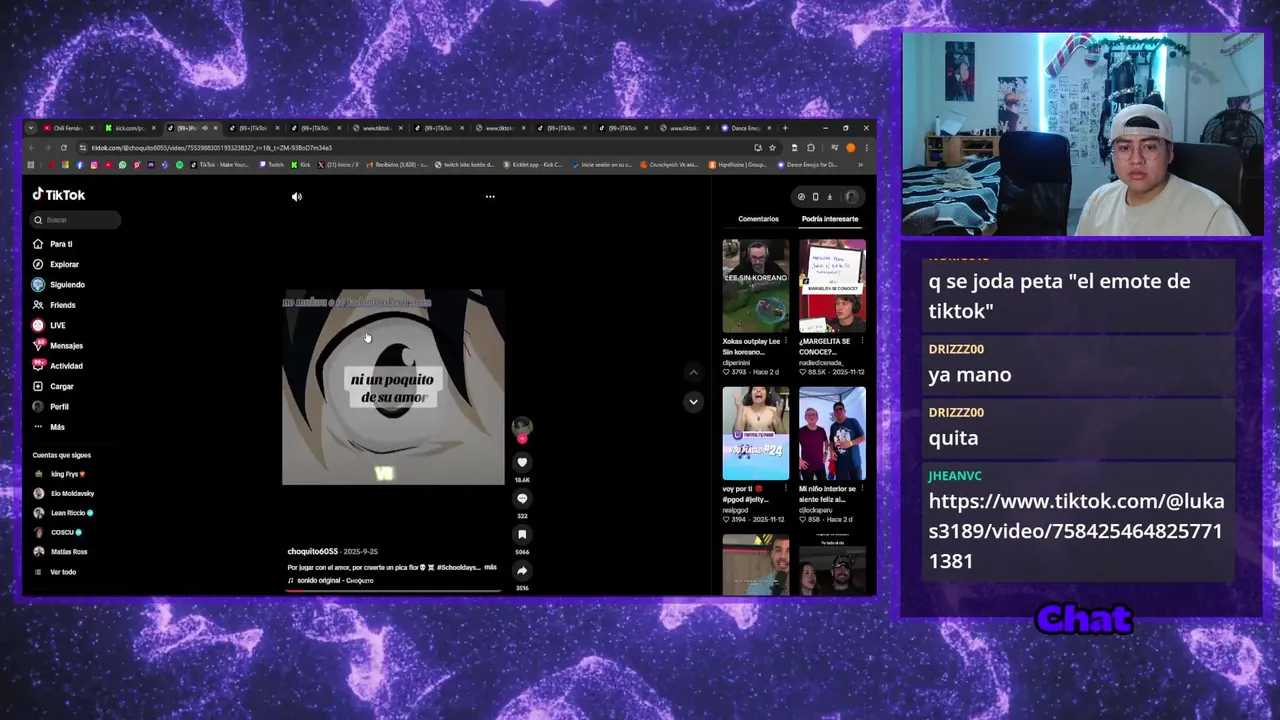This screenshot has width=1280, height=720.
Task: Go to previous video with up chevron
Action: 693,372
